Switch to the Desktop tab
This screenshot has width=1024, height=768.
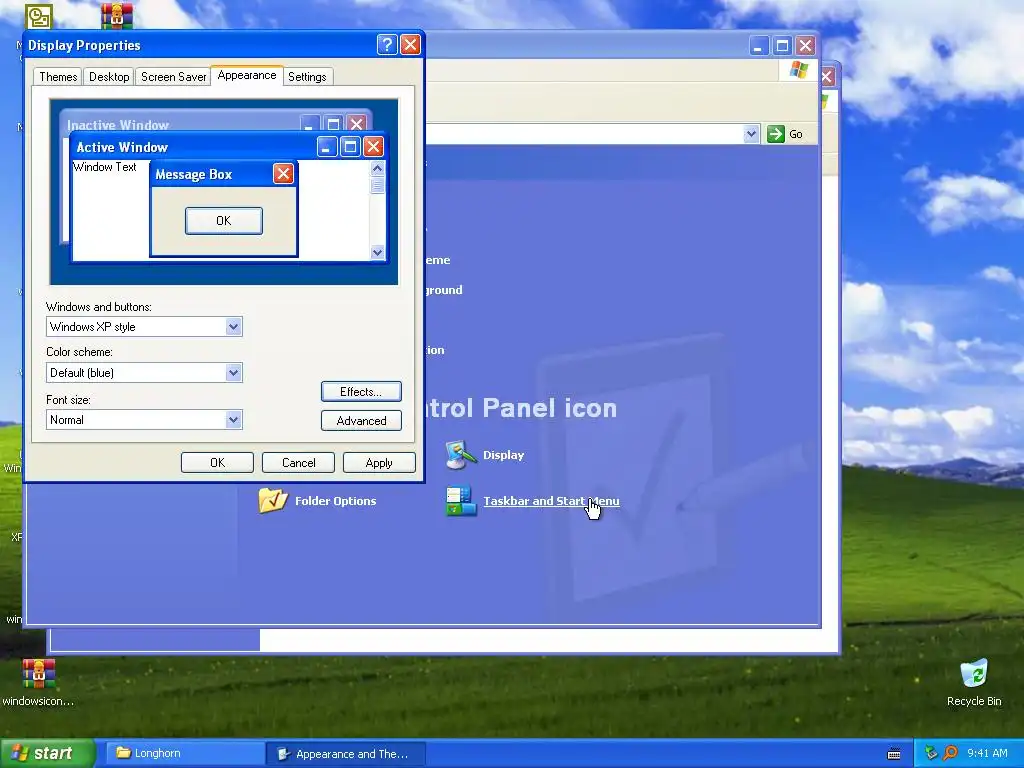pos(109,77)
